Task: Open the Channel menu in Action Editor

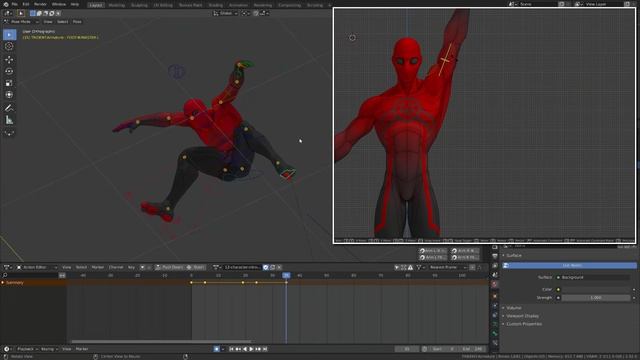Action: point(116,267)
